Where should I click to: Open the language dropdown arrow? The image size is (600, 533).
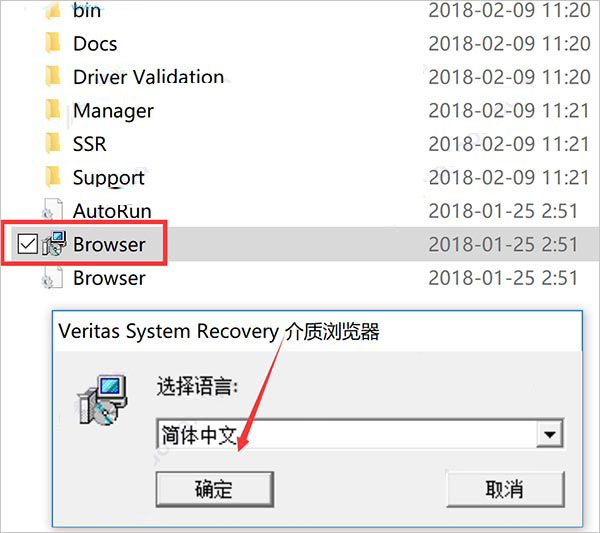click(550, 434)
